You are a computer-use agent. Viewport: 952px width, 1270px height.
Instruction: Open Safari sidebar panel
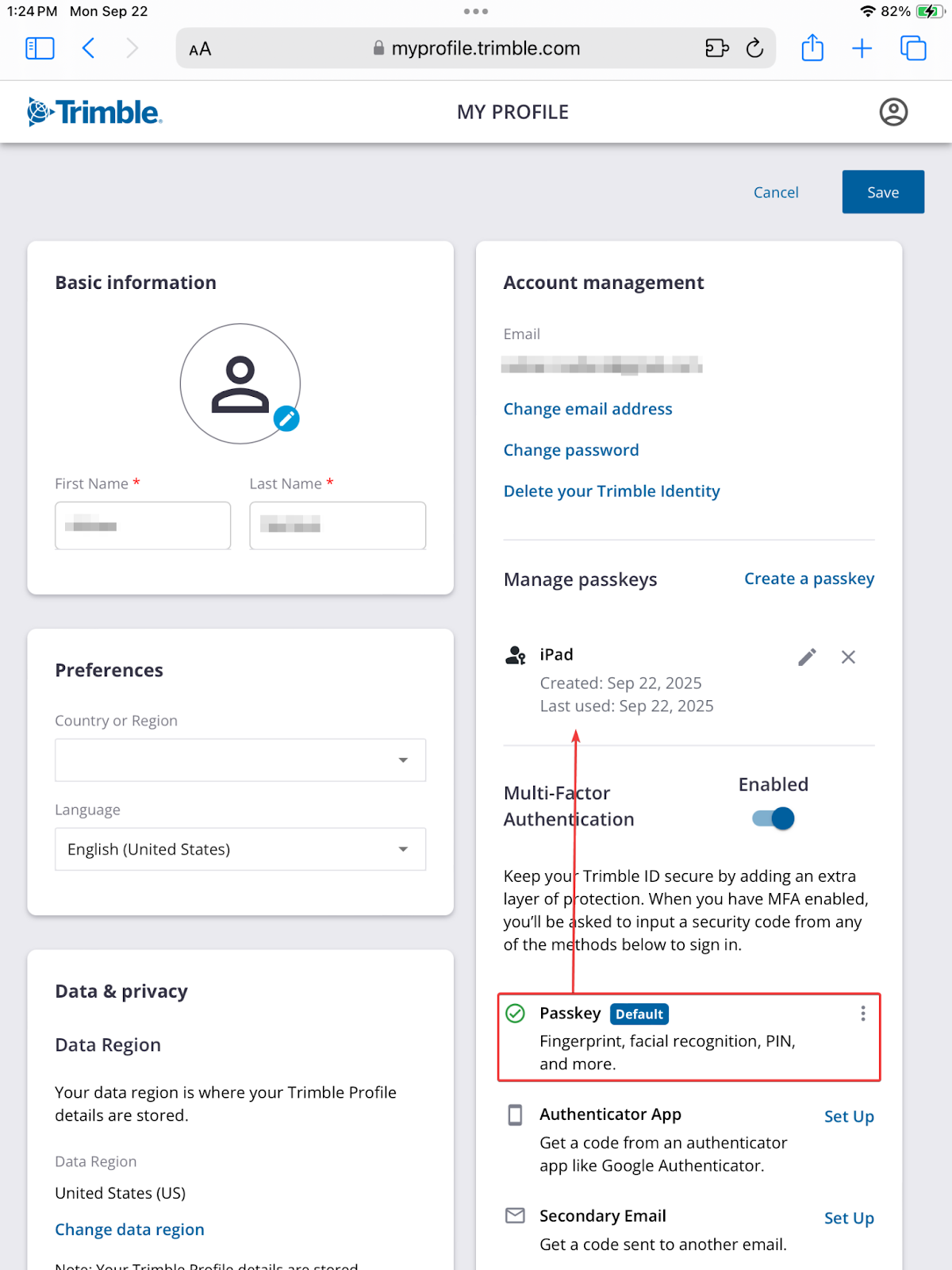click(x=40, y=48)
